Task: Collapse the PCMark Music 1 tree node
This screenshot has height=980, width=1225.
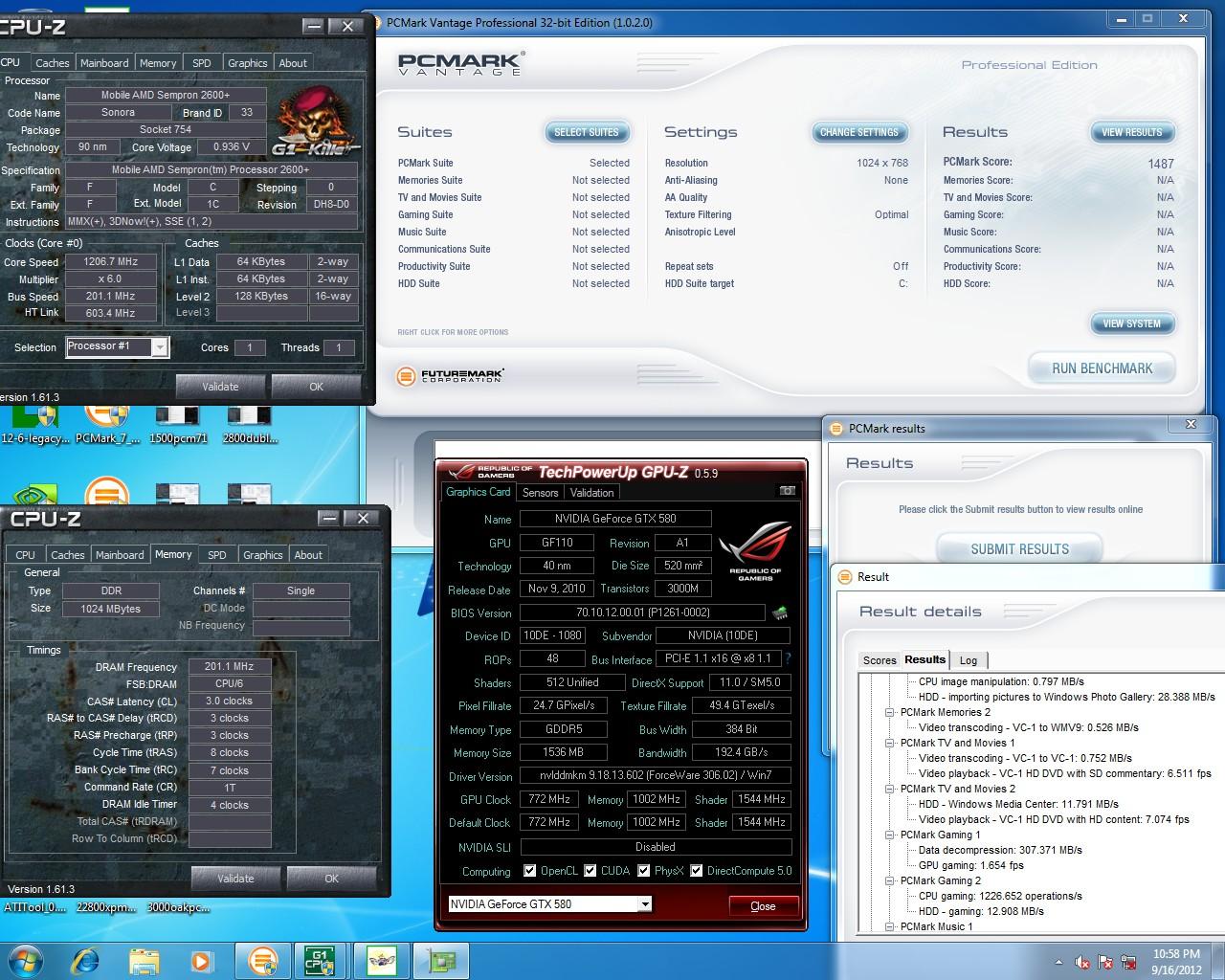Action: [890, 926]
